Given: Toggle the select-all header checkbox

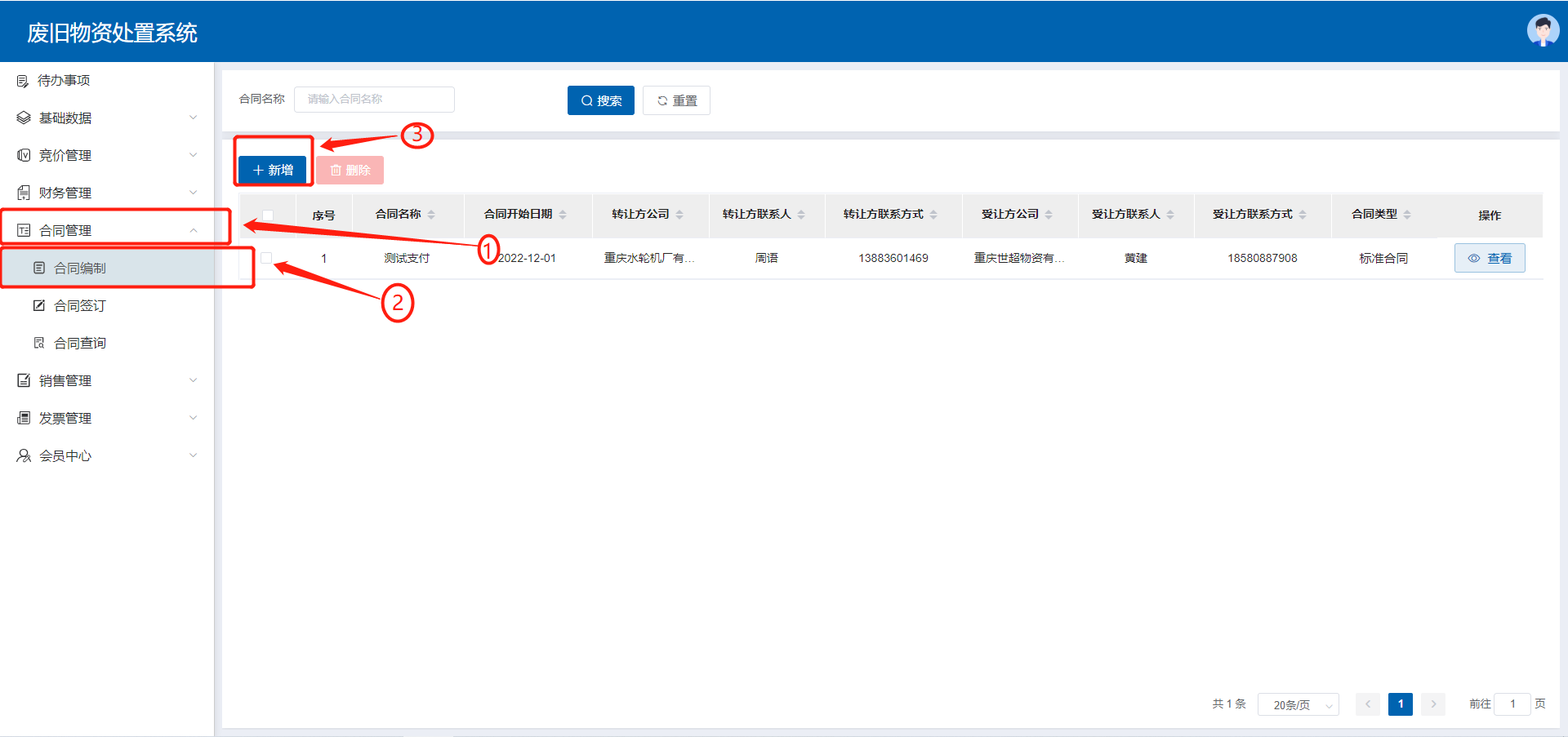Looking at the screenshot, I should click(267, 215).
